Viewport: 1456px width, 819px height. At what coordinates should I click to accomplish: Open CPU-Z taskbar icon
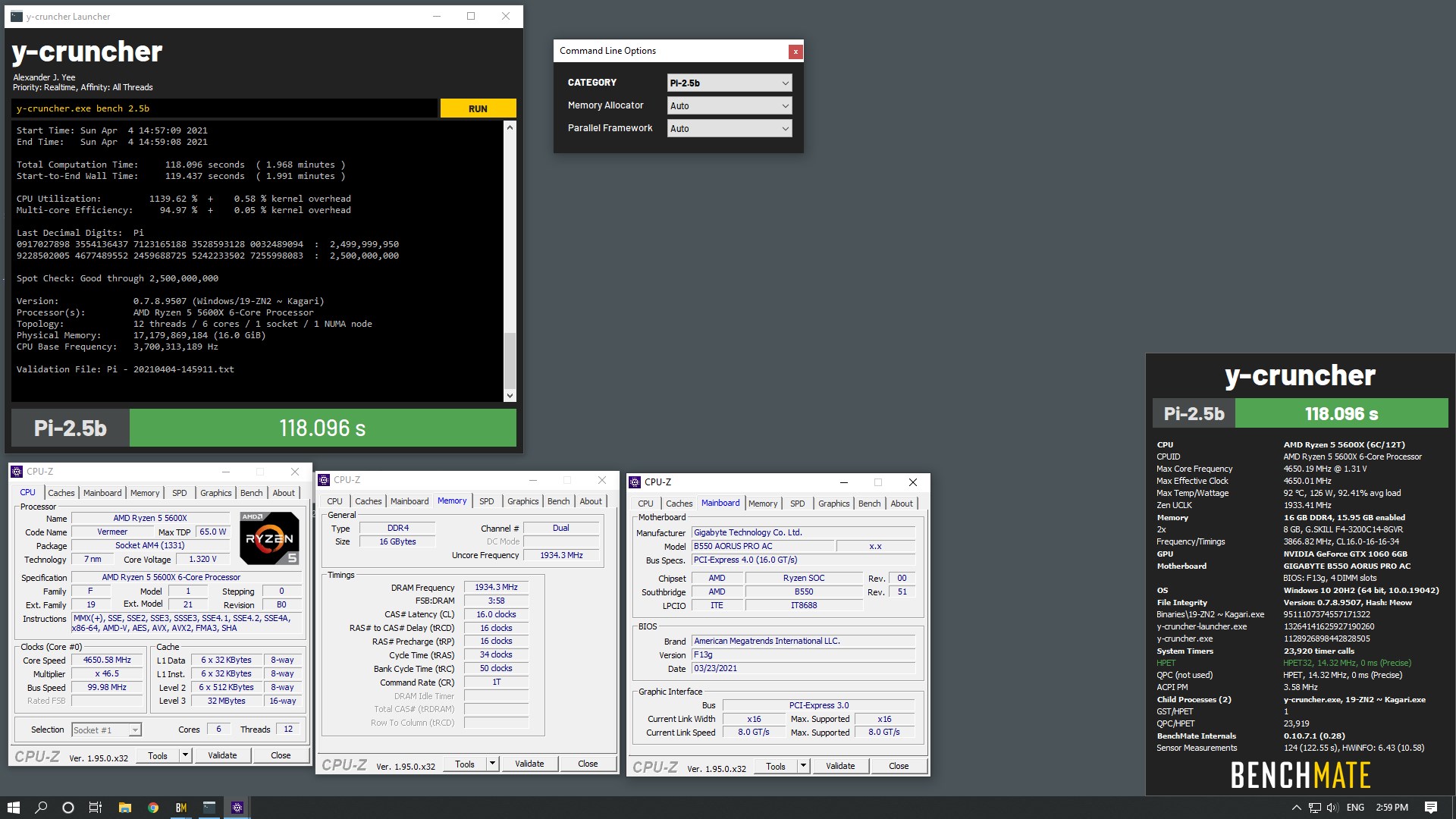coord(237,808)
